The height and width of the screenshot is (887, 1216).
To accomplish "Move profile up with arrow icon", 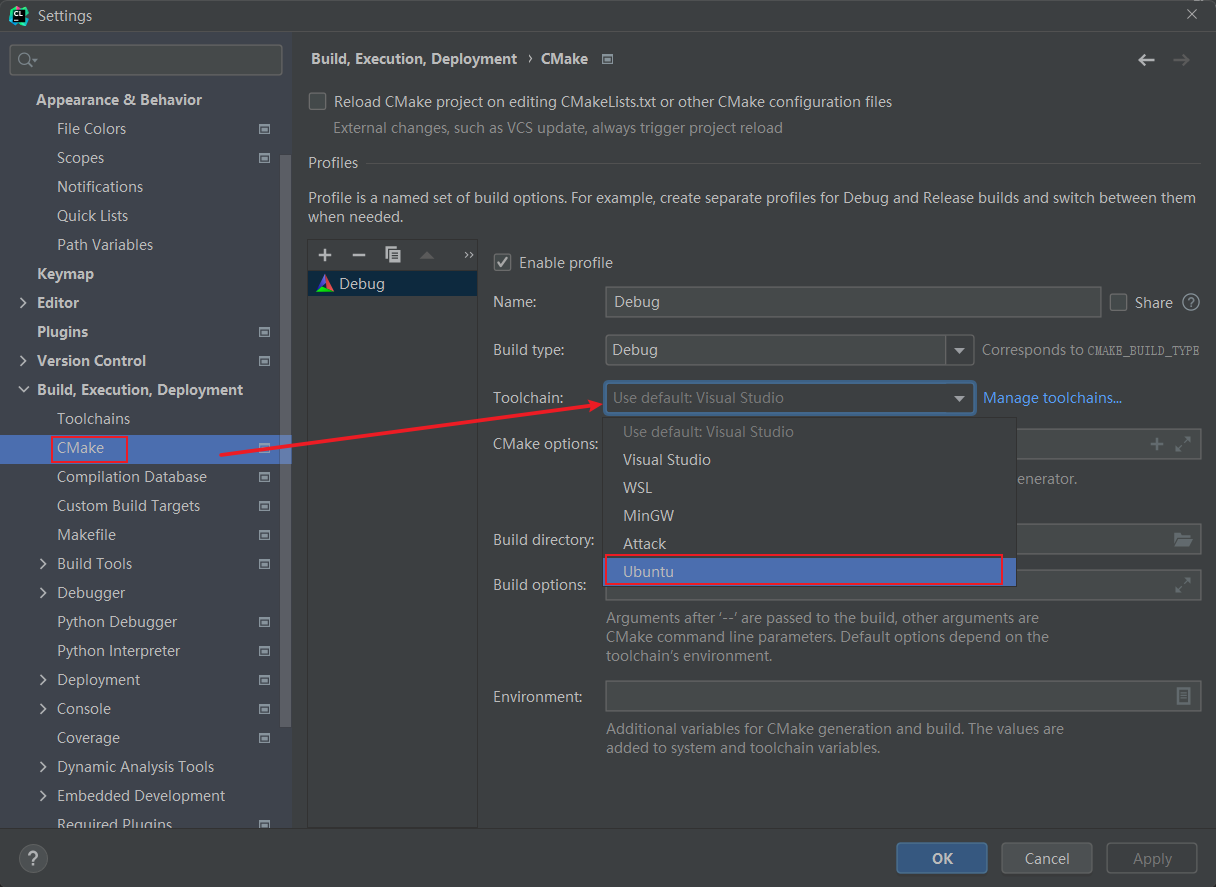I will (427, 255).
